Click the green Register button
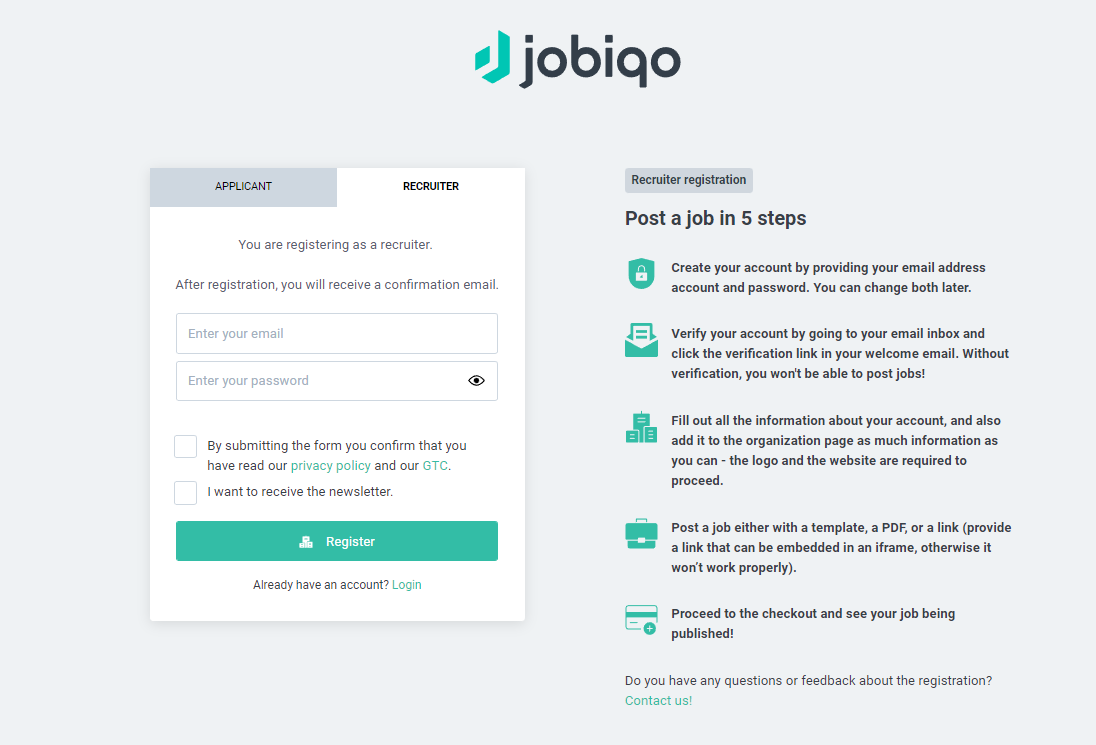Image resolution: width=1096 pixels, height=745 pixels. (x=337, y=541)
